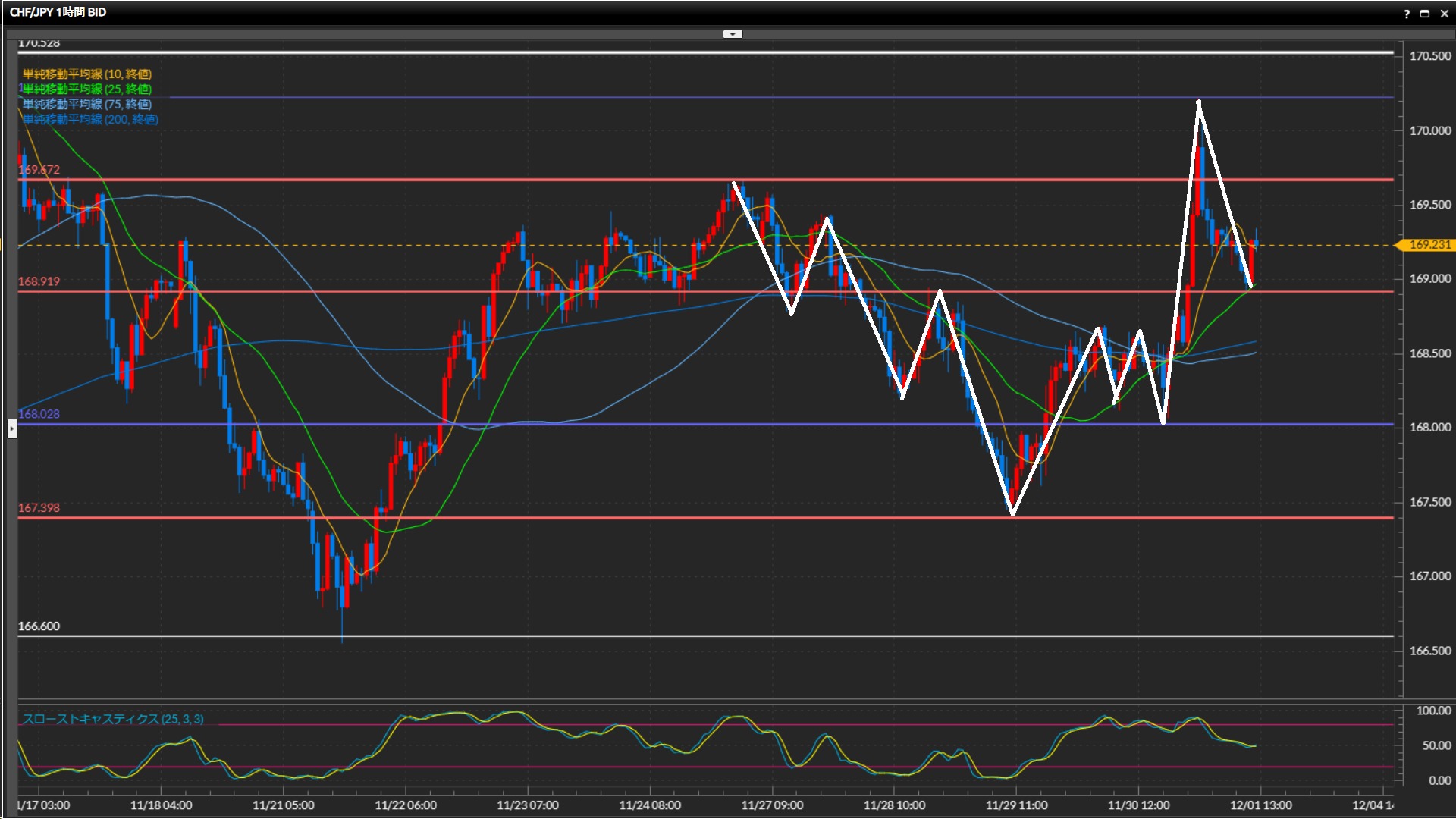Click the 200-period moving average legend
The width and height of the screenshot is (1456, 819).
tap(90, 119)
